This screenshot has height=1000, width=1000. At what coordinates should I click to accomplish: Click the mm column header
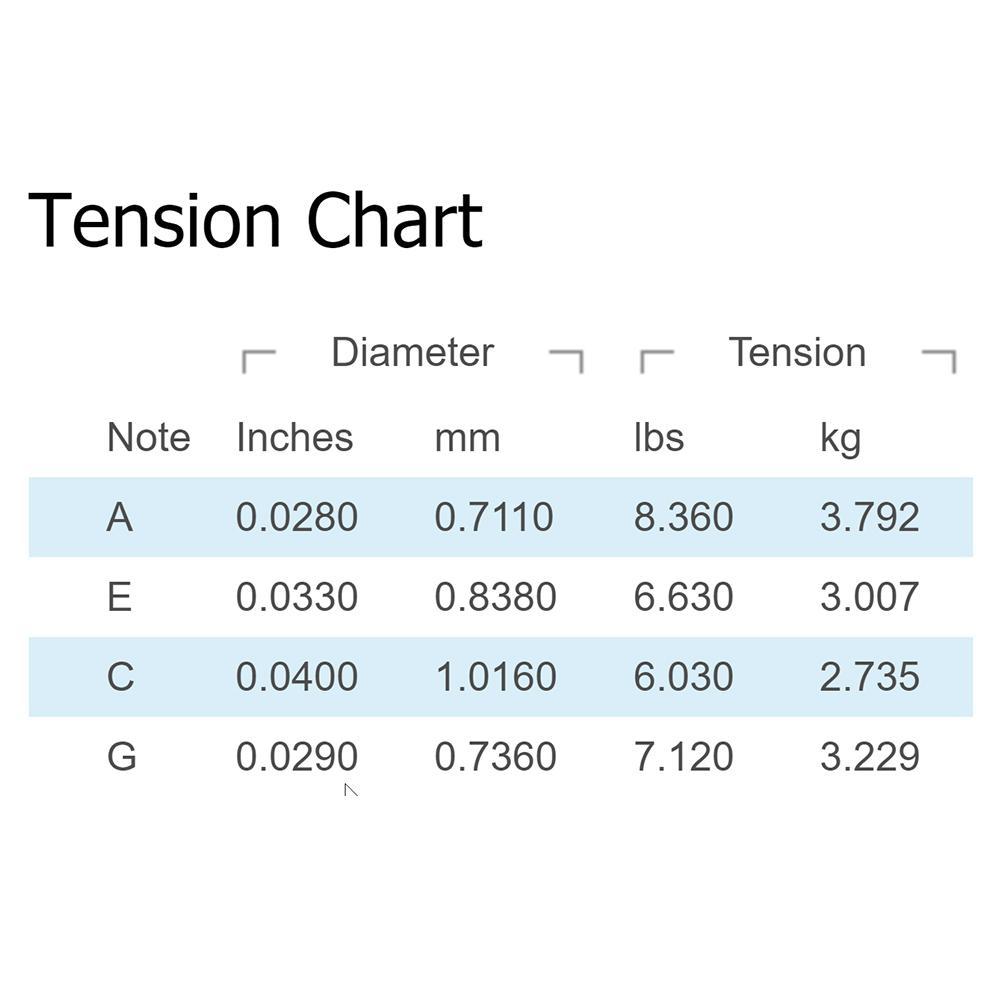click(x=467, y=439)
